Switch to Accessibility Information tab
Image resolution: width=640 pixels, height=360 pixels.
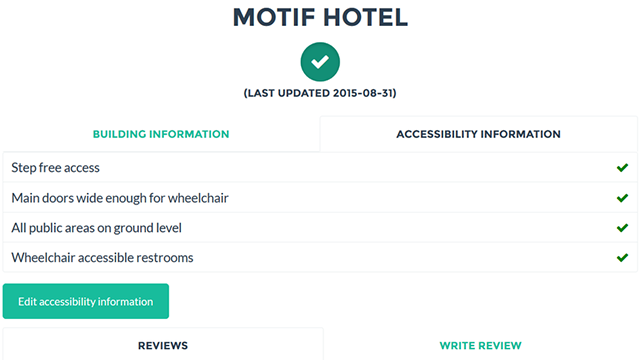pyautogui.click(x=478, y=134)
